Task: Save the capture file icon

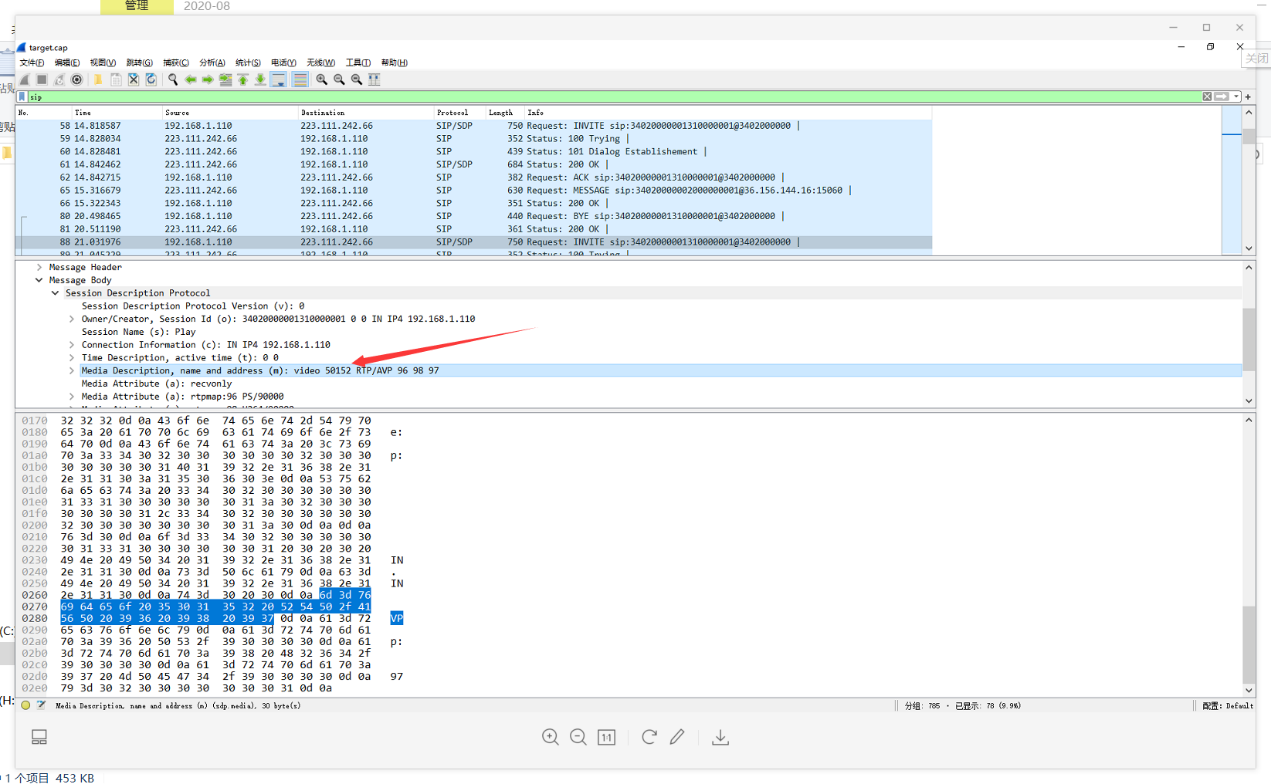Action: [x=116, y=79]
